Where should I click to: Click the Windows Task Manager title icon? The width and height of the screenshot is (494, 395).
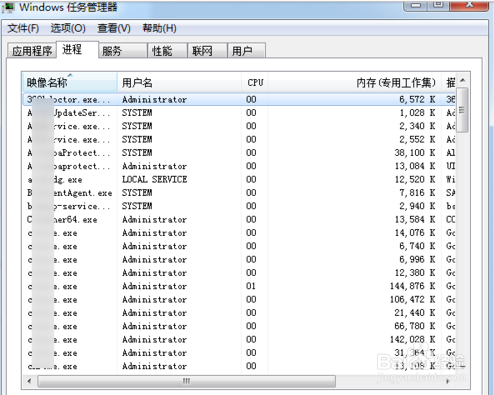(x=8, y=7)
